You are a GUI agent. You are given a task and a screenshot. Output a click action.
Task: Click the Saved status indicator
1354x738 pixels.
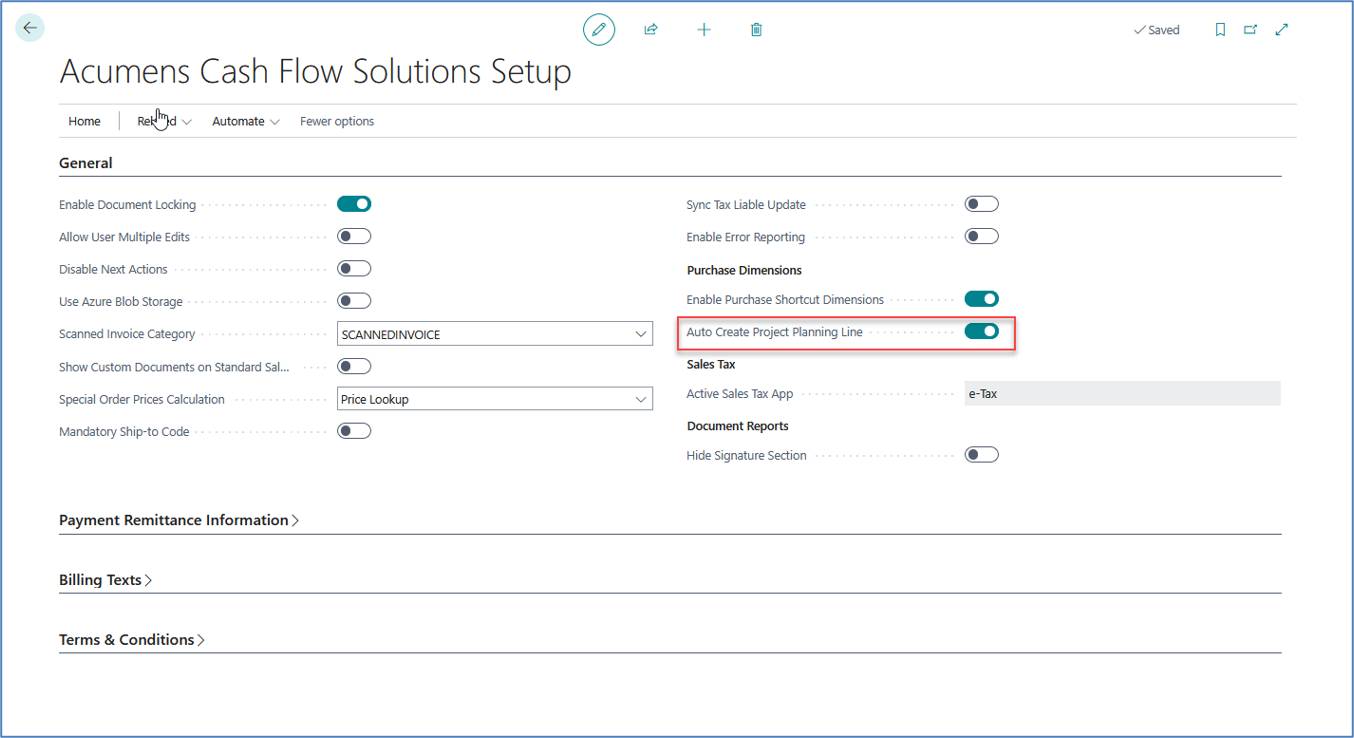click(x=1156, y=30)
